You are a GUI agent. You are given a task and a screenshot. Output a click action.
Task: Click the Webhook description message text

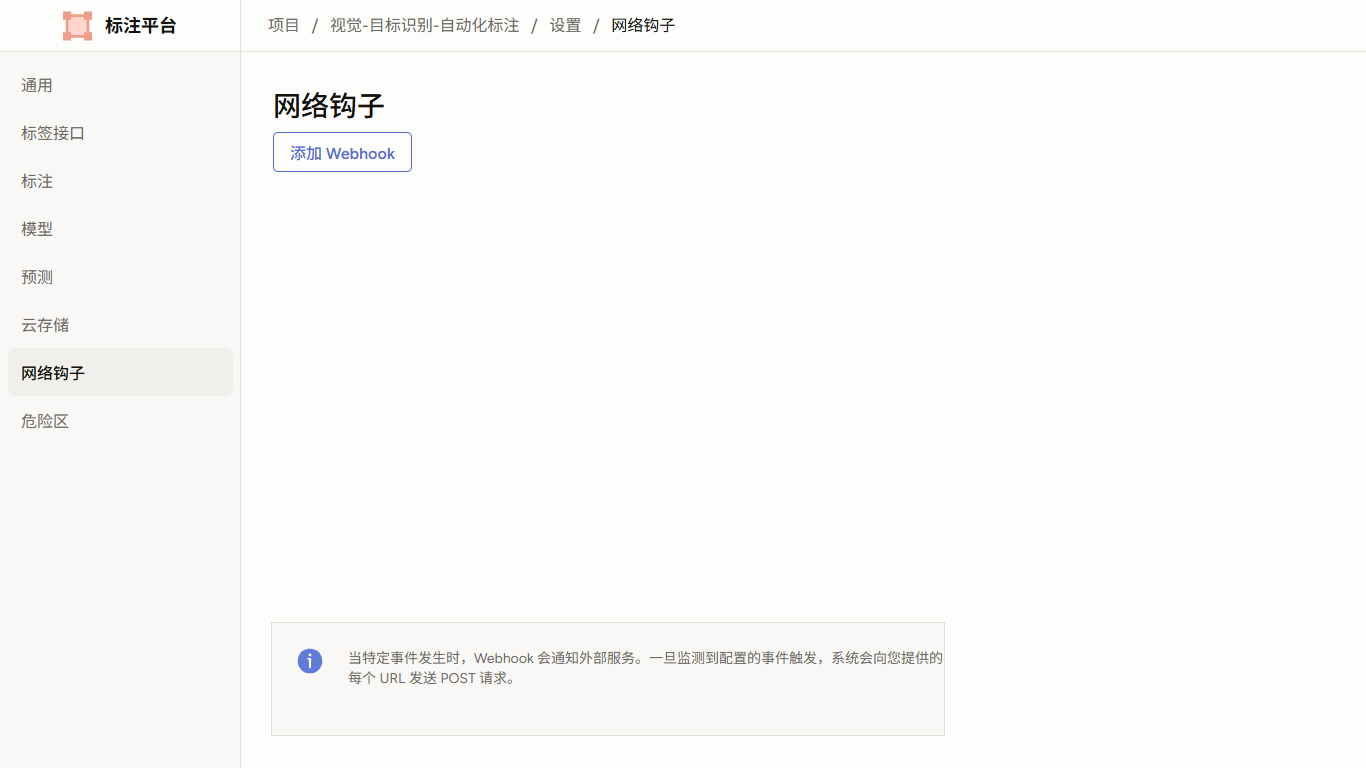pos(645,668)
